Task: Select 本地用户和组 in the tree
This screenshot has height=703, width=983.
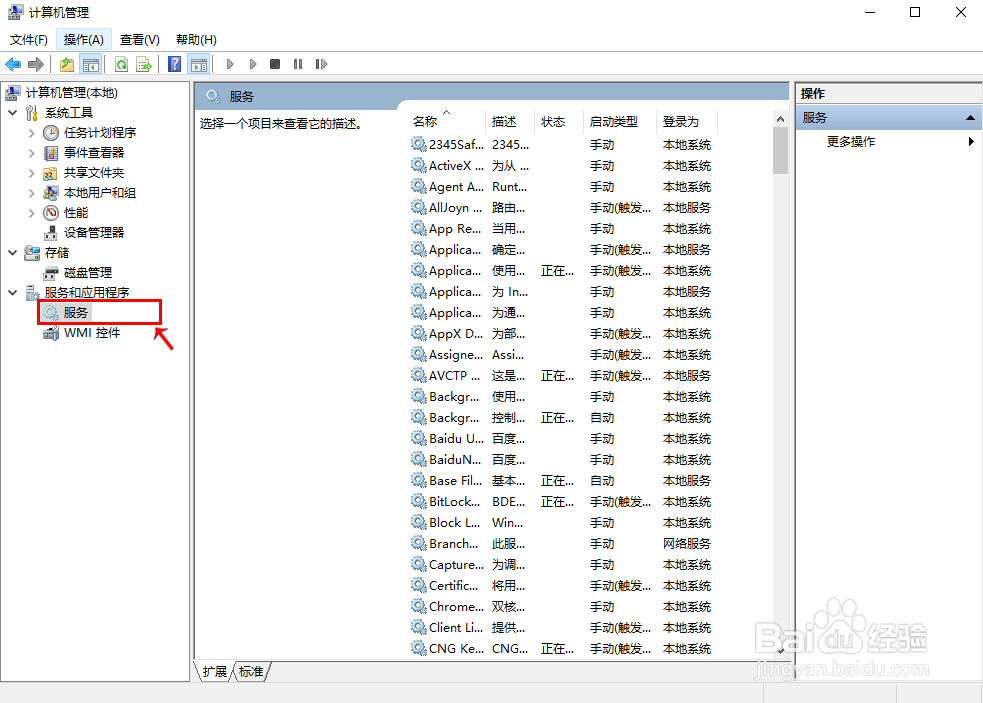Action: 100,193
